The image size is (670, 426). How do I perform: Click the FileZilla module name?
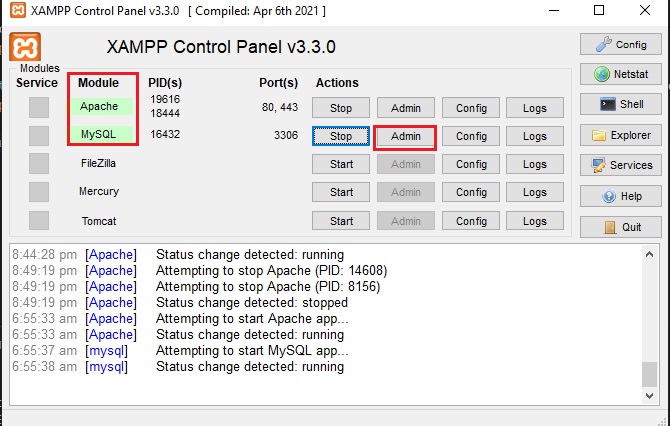[x=98, y=163]
